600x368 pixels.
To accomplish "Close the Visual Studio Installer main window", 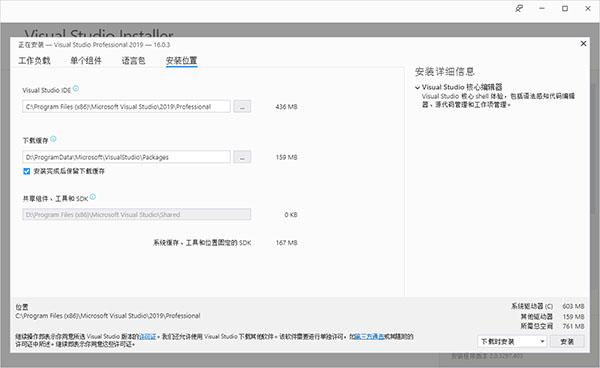I will click(x=588, y=8).
